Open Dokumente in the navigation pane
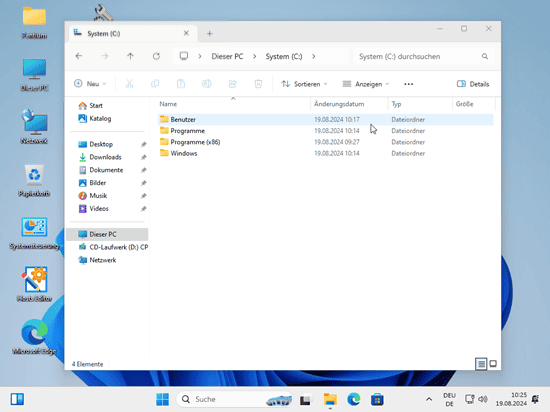The width and height of the screenshot is (550, 412). 107,170
